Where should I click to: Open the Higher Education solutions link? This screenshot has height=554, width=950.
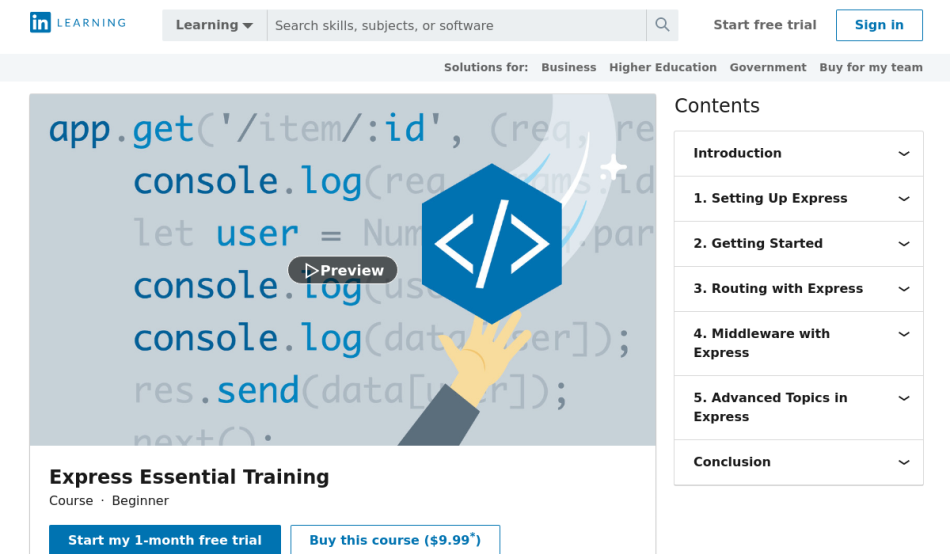[663, 67]
